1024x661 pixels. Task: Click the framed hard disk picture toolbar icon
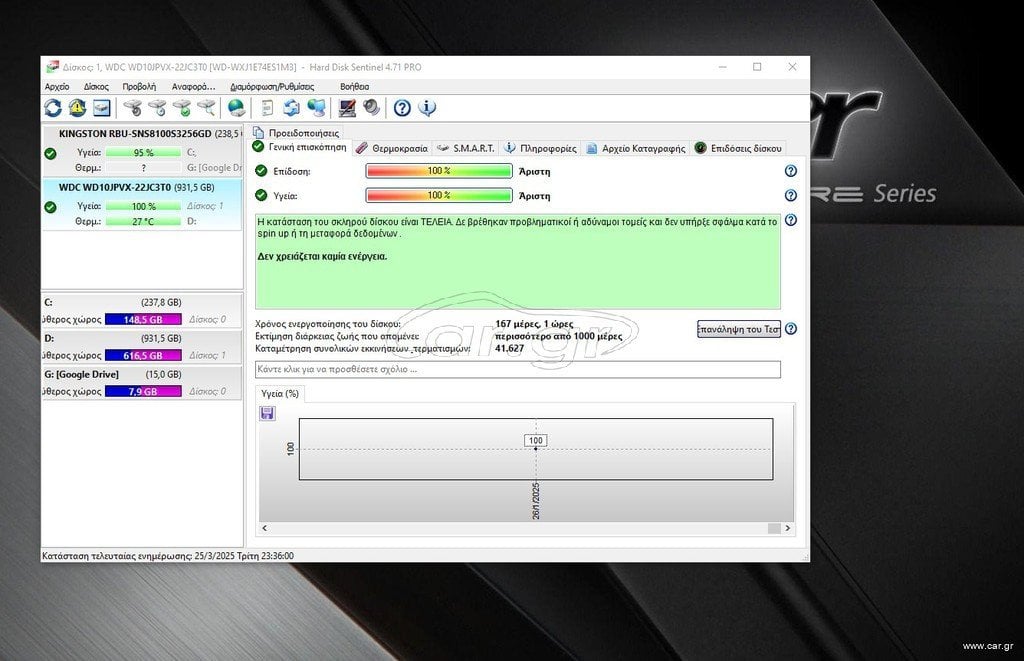tap(102, 108)
